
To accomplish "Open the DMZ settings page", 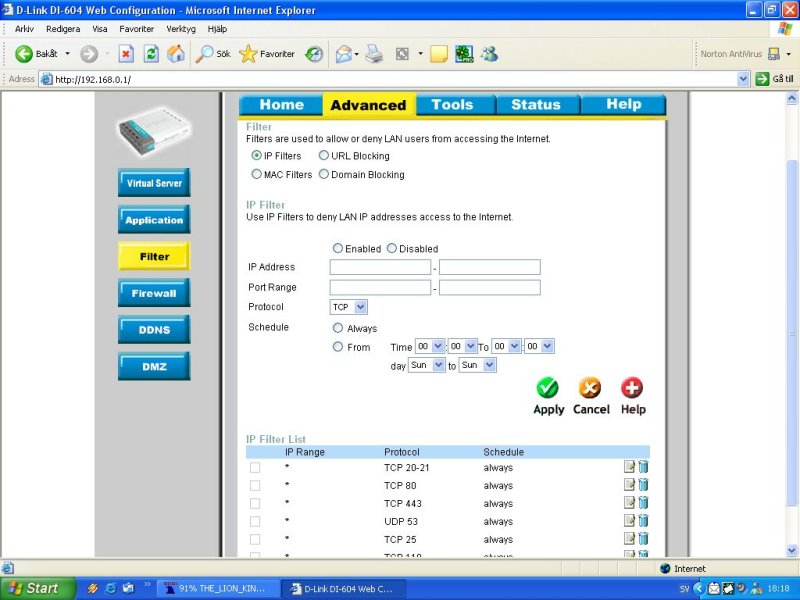I will [x=154, y=366].
